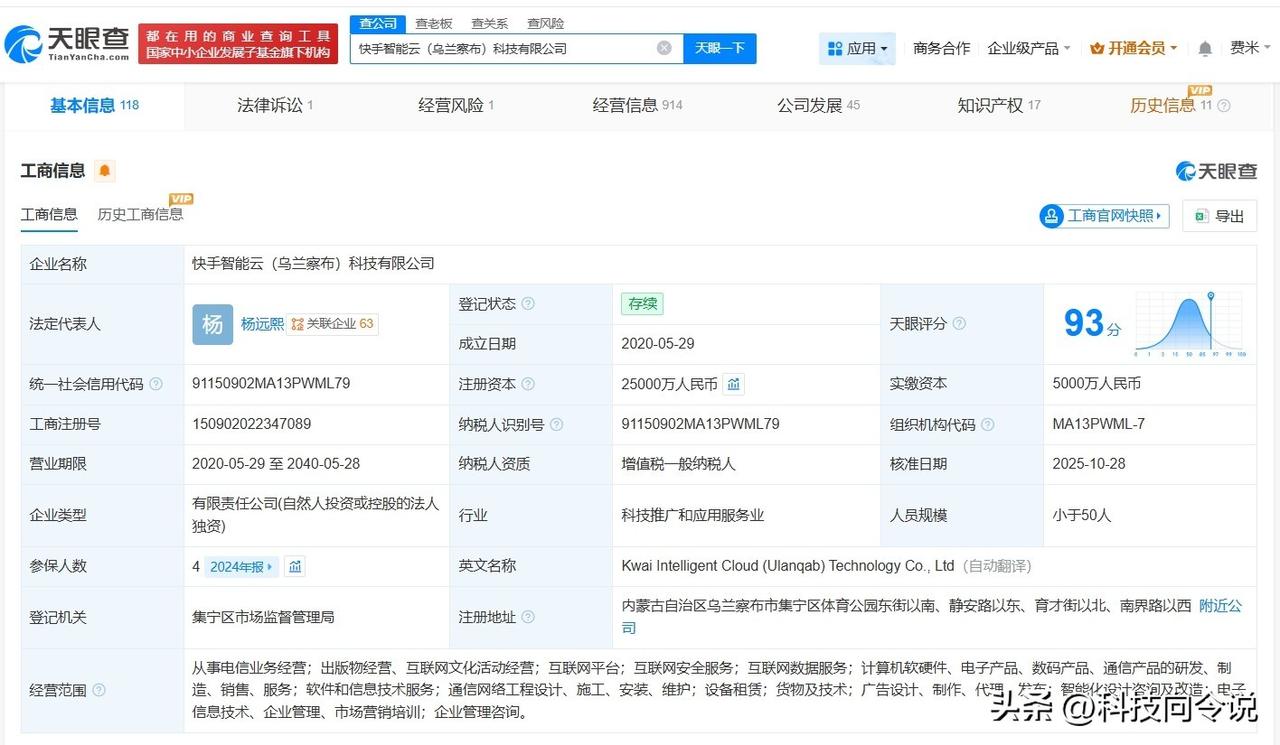Viewport: 1280px width, 745px height.
Task: Click the 核准日期 value 2025-10-28
Action: click(1090, 464)
